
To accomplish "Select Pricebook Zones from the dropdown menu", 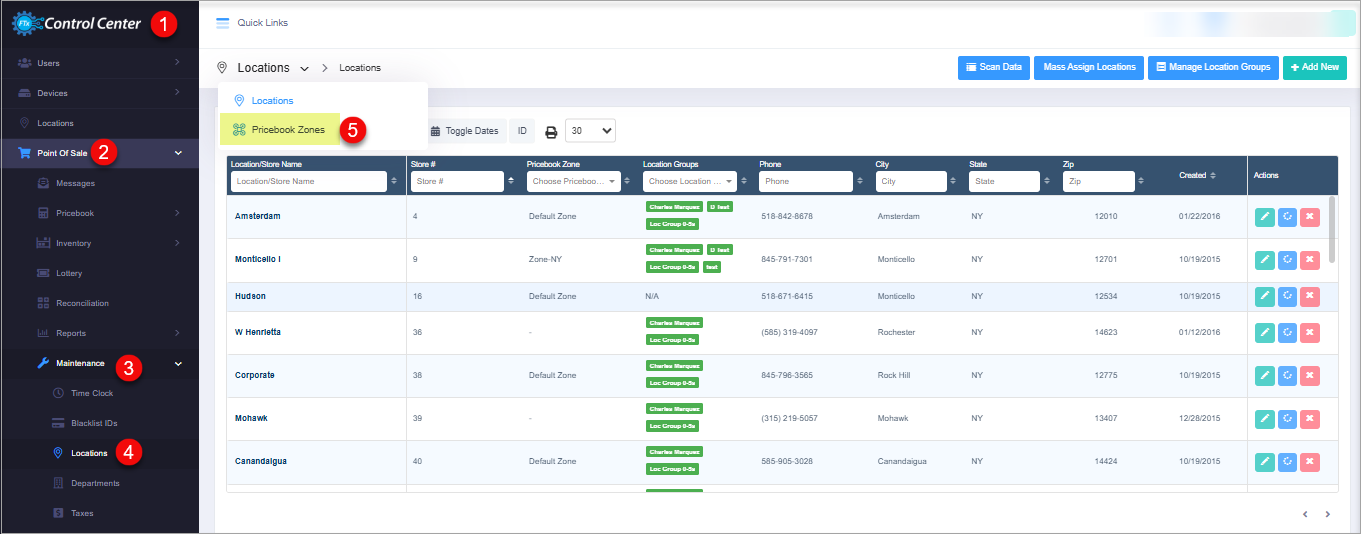I will pos(287,129).
